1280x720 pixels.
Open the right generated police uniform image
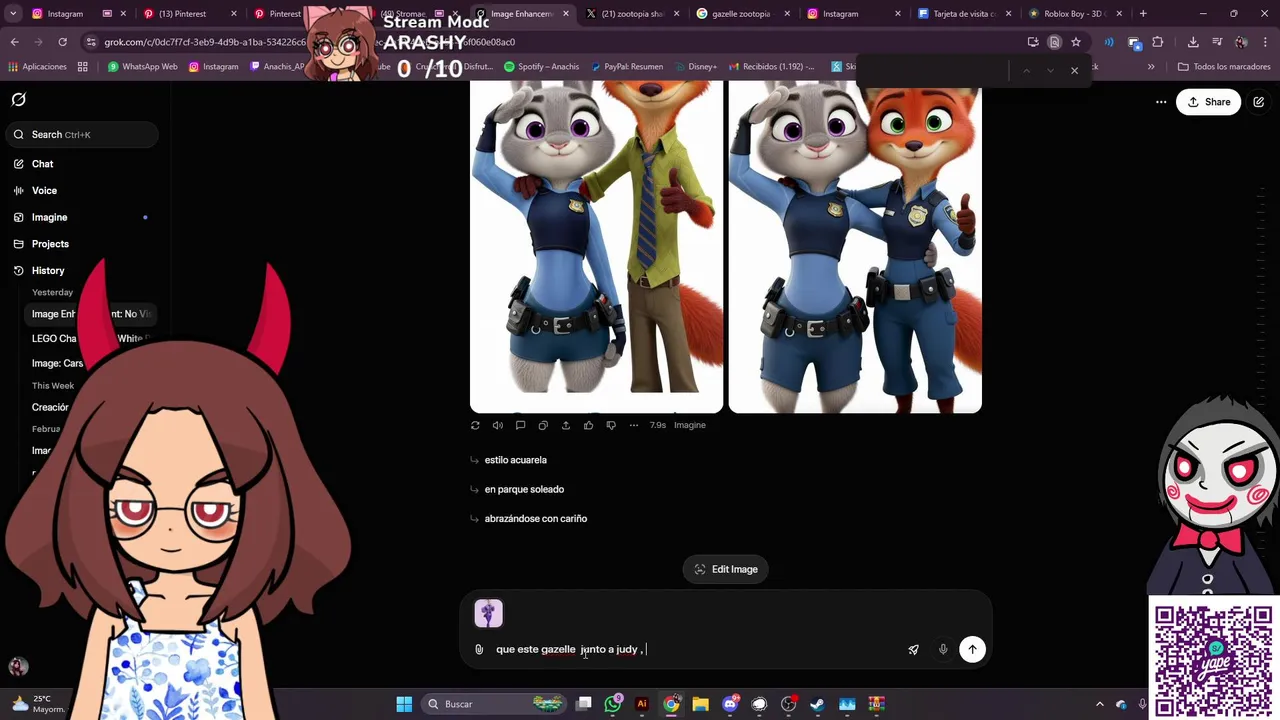(855, 247)
